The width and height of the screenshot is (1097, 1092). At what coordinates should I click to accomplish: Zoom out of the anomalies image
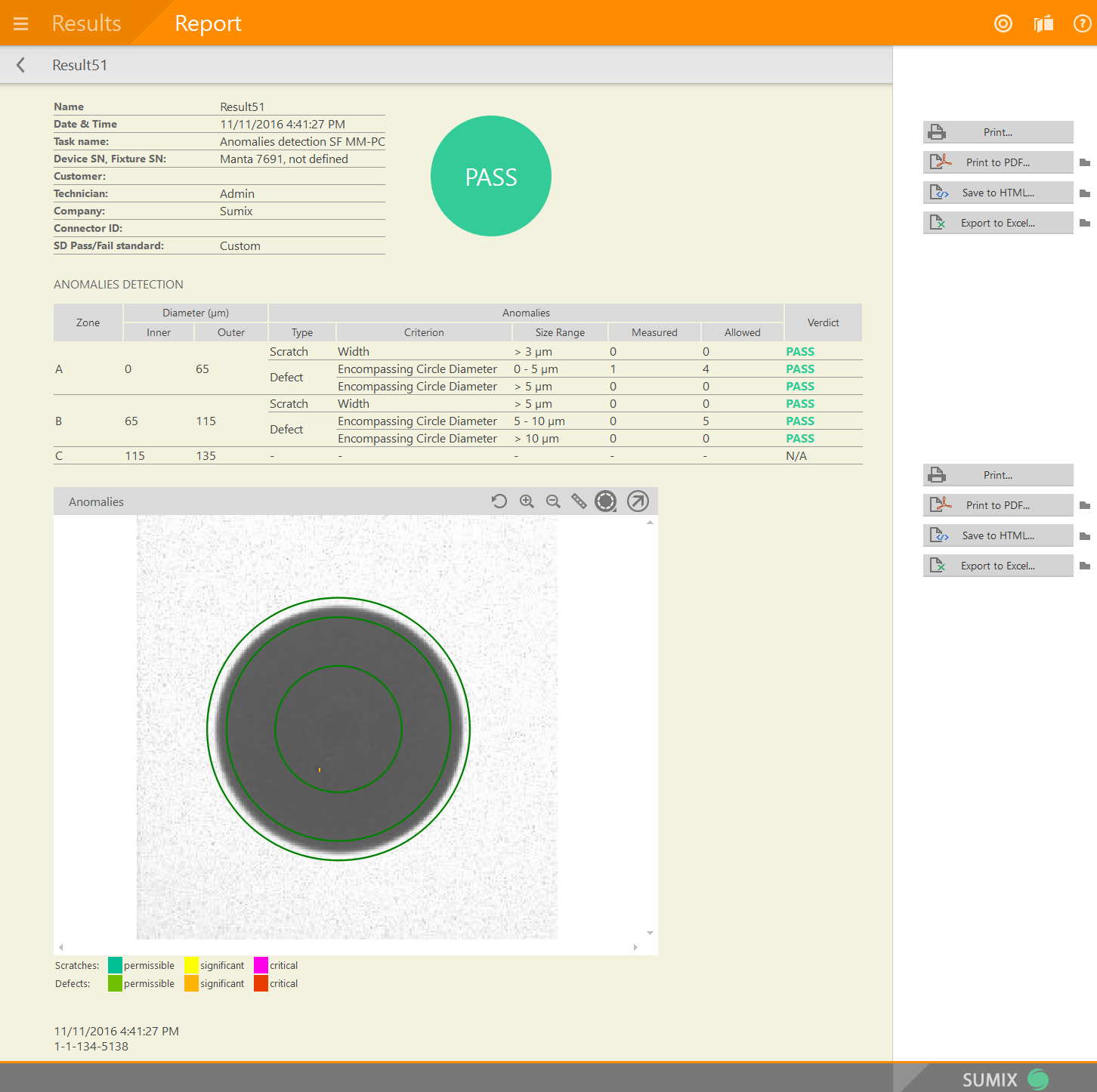point(553,501)
